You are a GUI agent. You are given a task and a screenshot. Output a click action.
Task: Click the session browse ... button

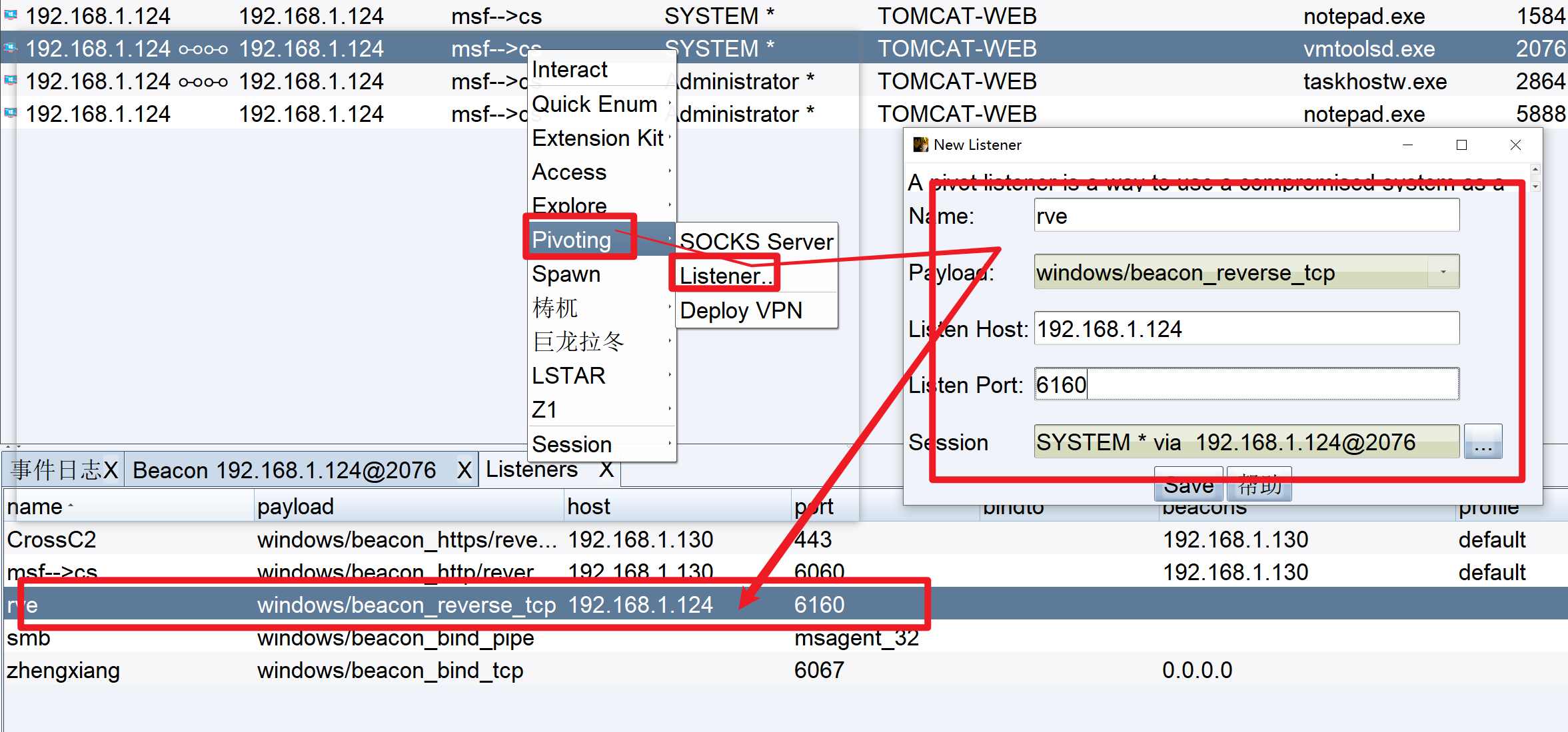pos(1483,442)
